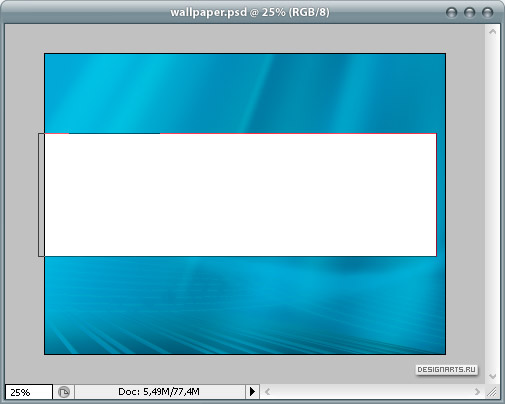The image size is (505, 404).
Task: Click the middle round title bar button
Action: click(469, 13)
